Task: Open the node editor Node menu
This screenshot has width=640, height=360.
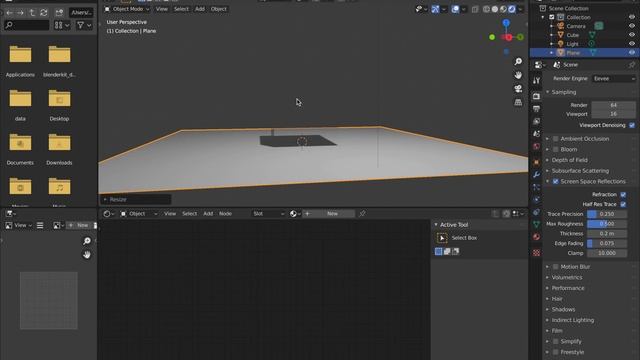Action: click(225, 213)
